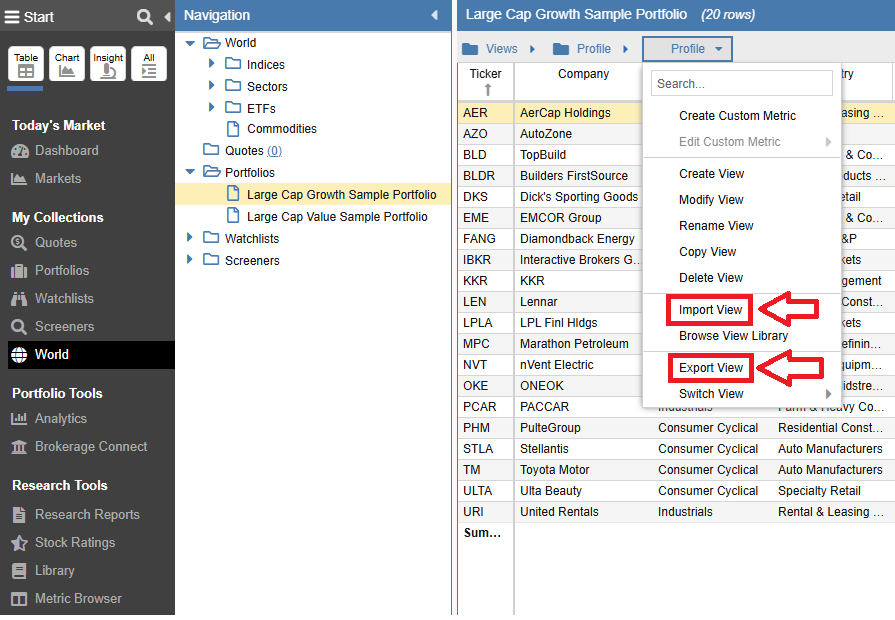Click the Library book icon
895x620 pixels.
(19, 571)
